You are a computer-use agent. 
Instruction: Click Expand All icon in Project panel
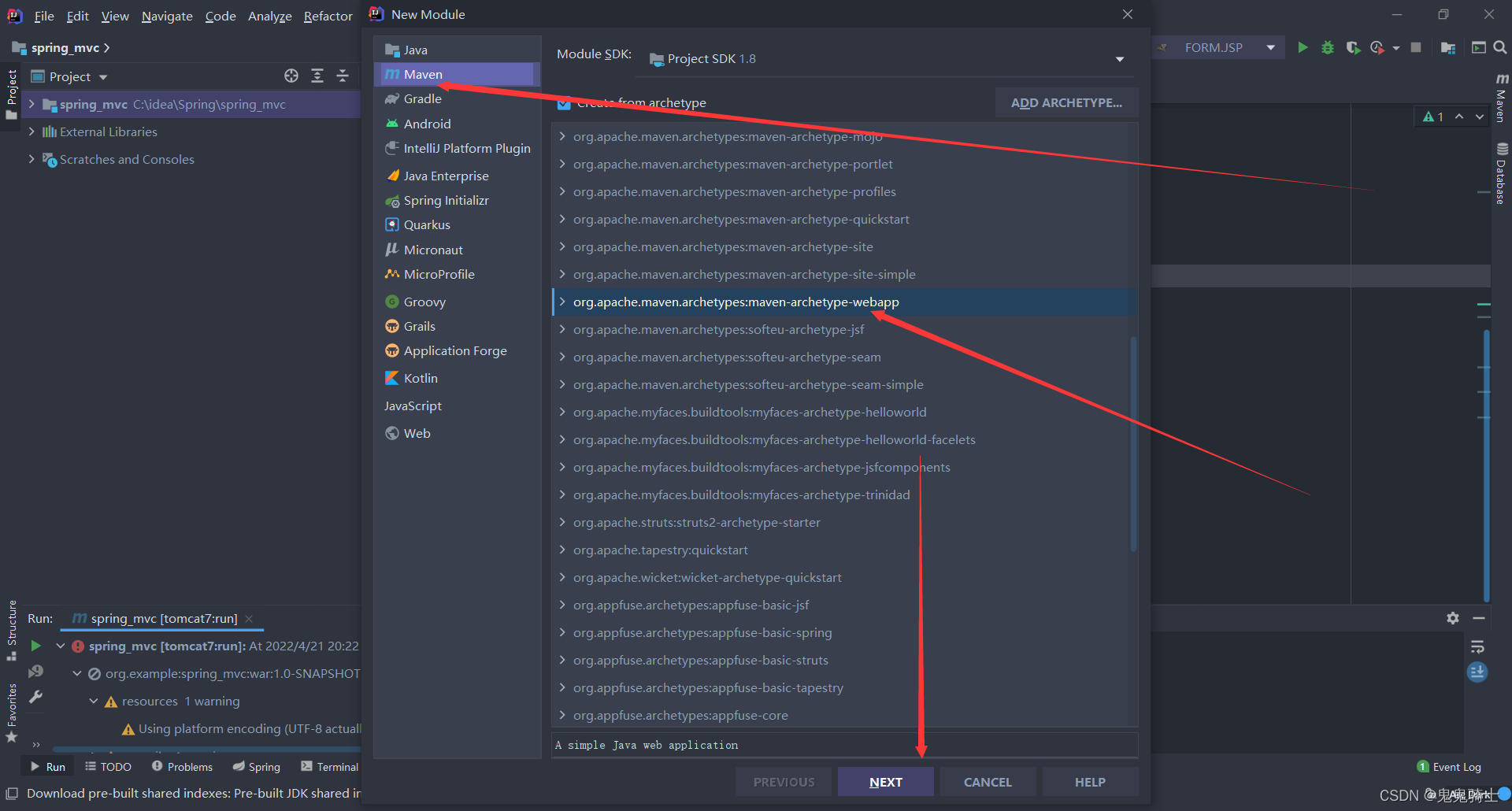(317, 76)
